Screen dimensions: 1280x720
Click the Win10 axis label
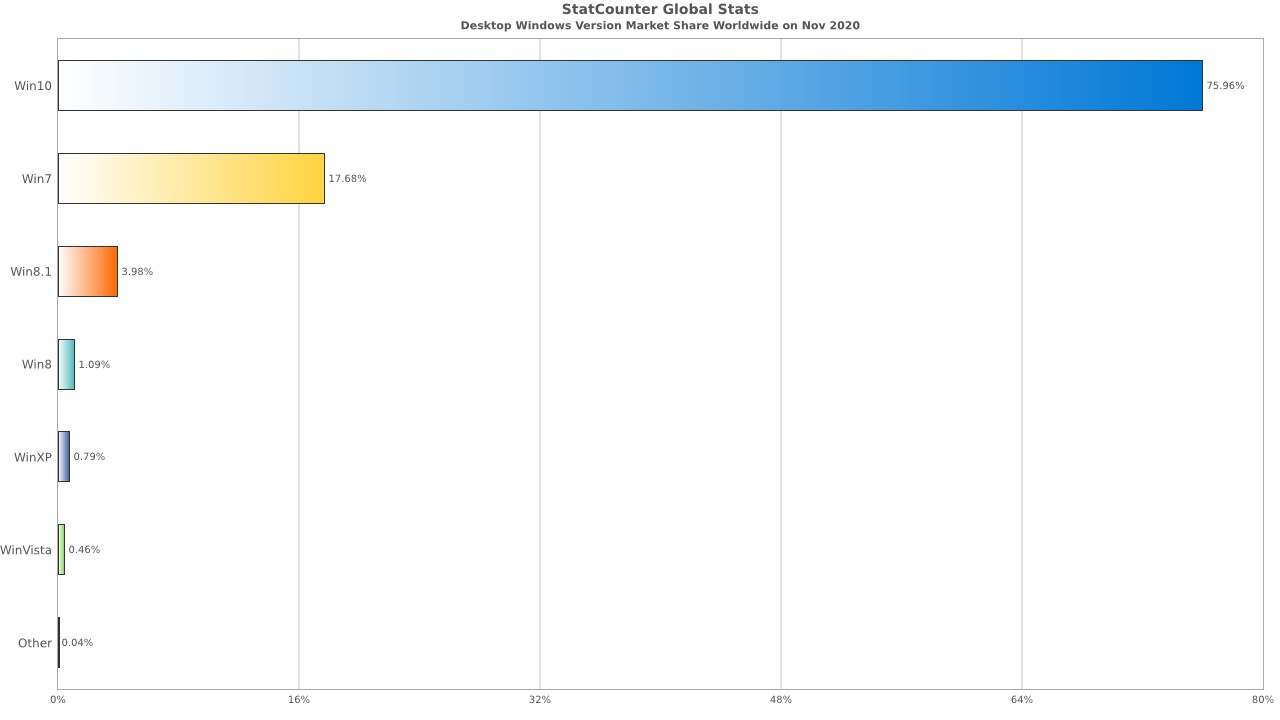(x=33, y=86)
